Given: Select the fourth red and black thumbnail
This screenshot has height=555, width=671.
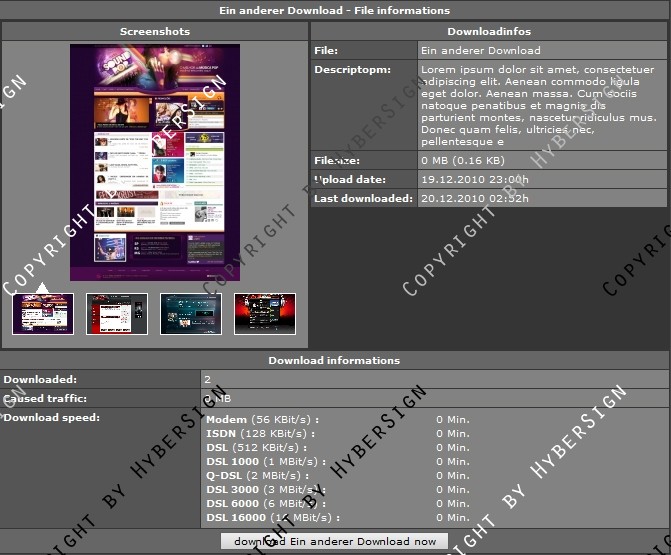Looking at the screenshot, I should pos(265,314).
